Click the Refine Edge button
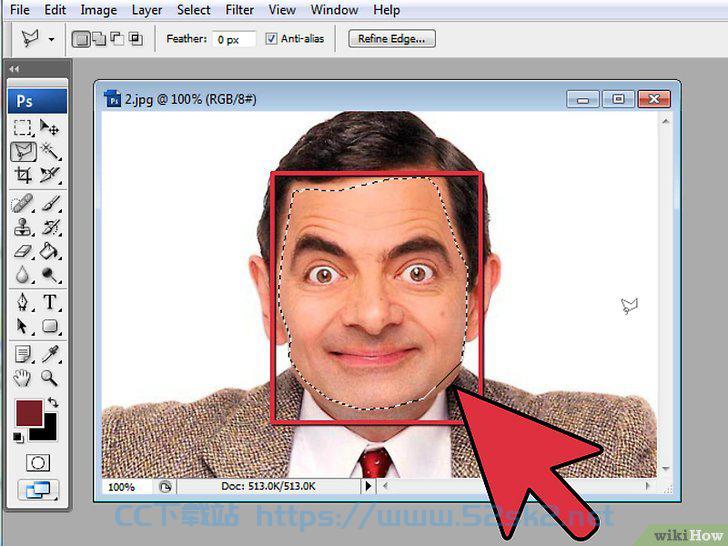Screen dimensions: 728x546 click(x=392, y=39)
